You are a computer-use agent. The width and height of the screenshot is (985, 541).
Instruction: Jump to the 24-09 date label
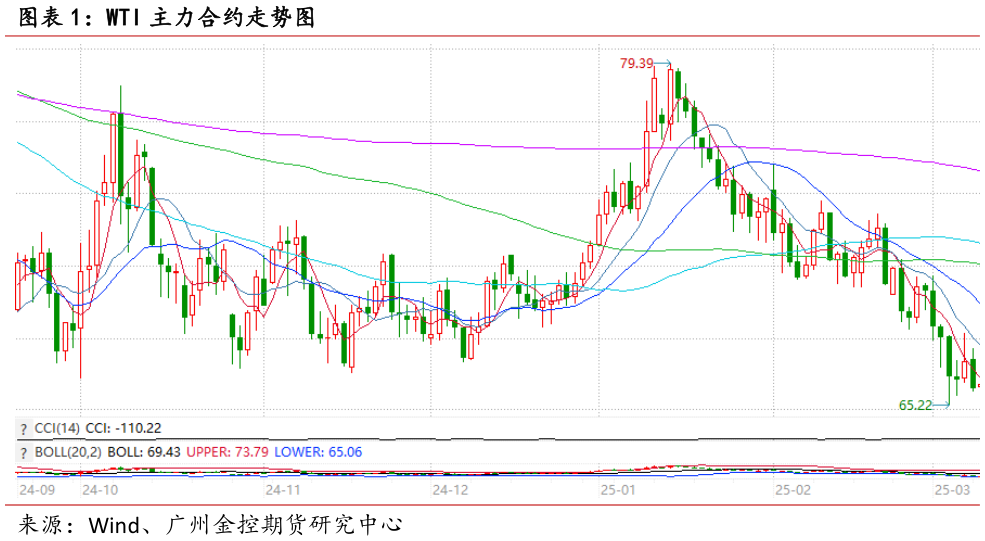[x=36, y=490]
